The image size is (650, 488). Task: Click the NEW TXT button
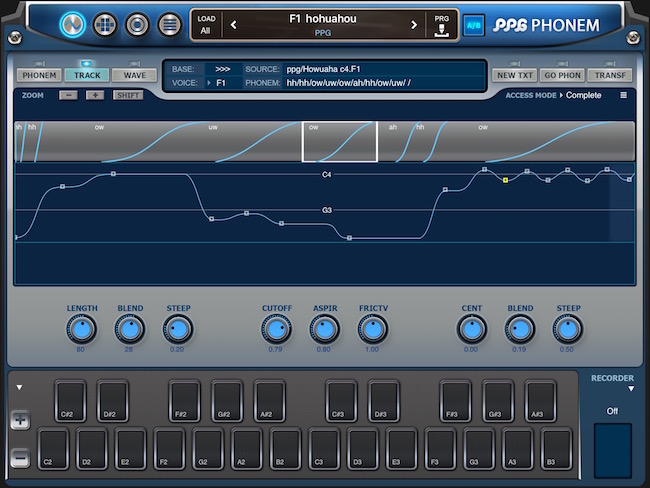(515, 75)
